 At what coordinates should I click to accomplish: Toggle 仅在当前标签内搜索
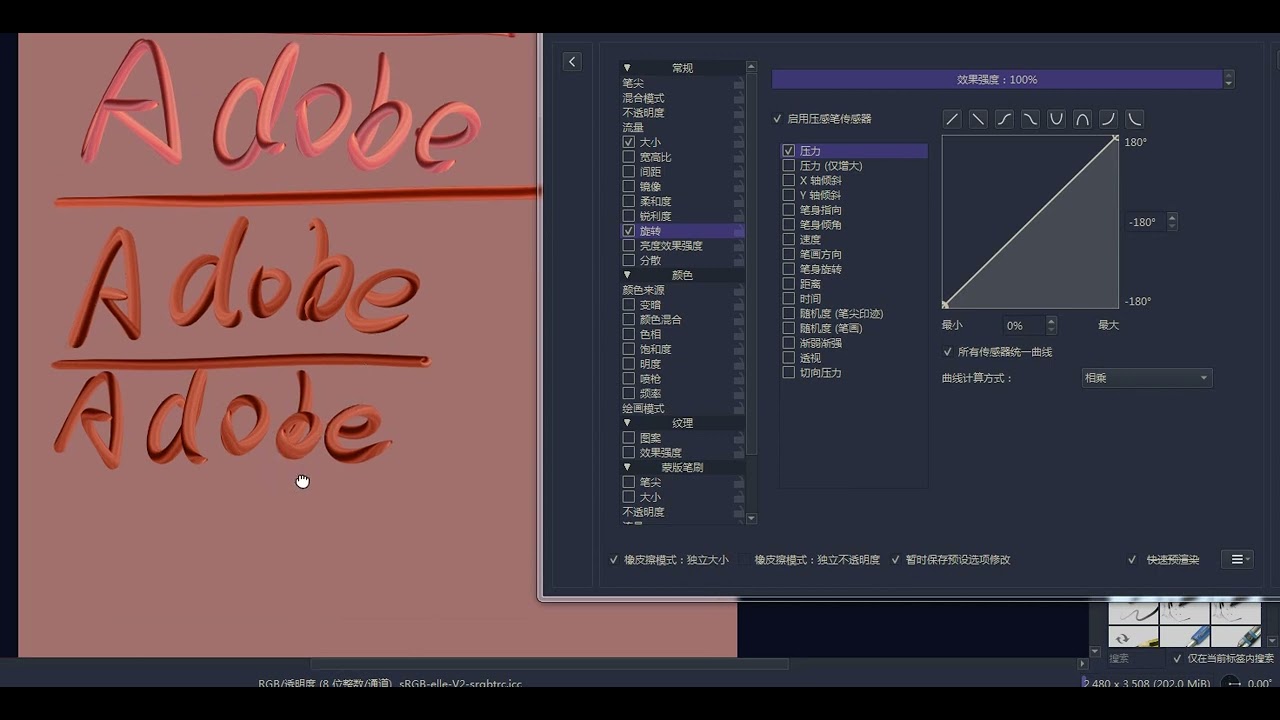click(x=1223, y=659)
